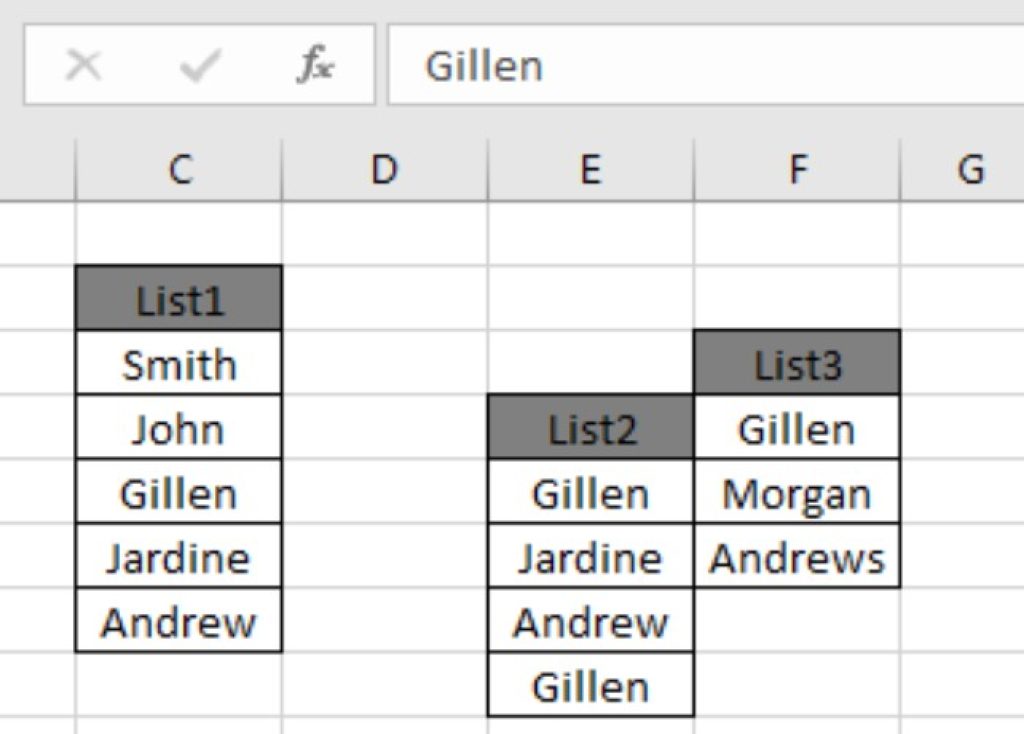Click the Insert Function fx icon
The height and width of the screenshot is (734, 1024).
point(314,65)
